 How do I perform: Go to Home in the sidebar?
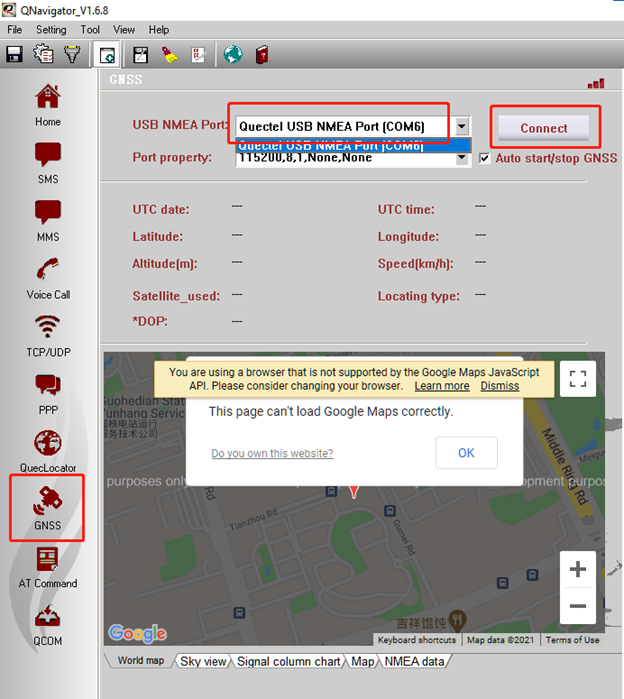point(48,105)
